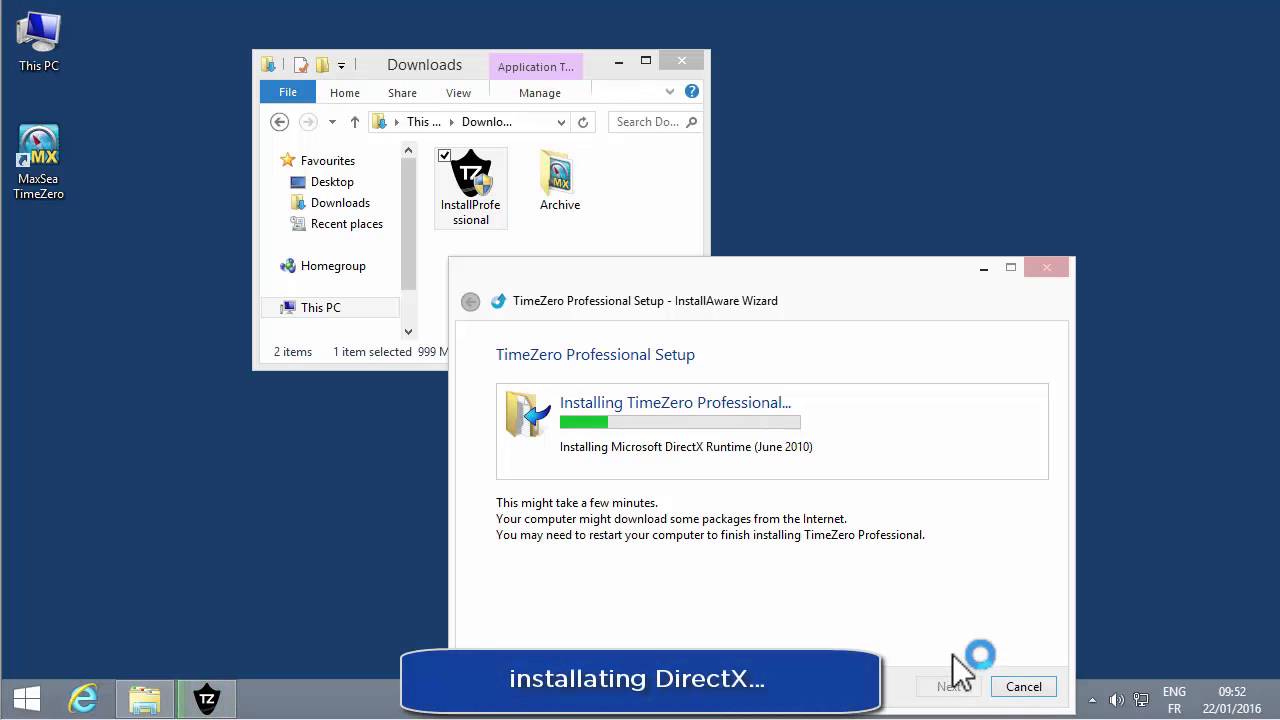This screenshot has width=1280, height=720.
Task: Click the Properties quick access icon in title bar
Action: pyautogui.click(x=300, y=65)
